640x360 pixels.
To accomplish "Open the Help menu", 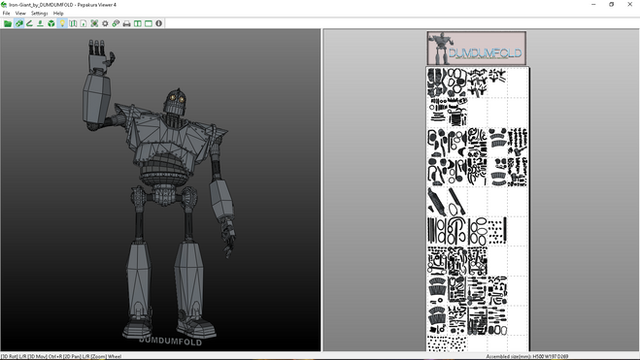I will (x=58, y=13).
